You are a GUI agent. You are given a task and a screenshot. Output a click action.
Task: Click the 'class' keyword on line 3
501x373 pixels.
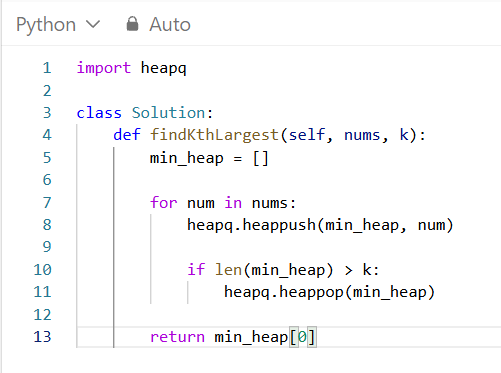click(x=99, y=113)
